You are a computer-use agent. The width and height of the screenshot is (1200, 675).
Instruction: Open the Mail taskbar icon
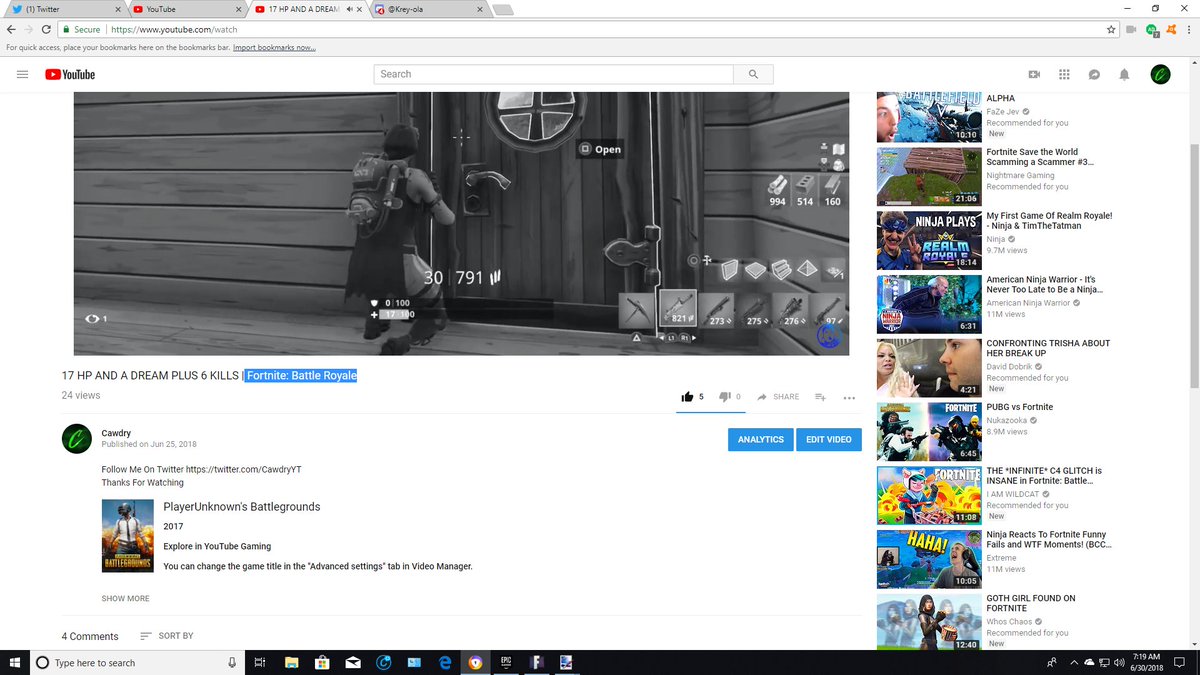point(353,662)
